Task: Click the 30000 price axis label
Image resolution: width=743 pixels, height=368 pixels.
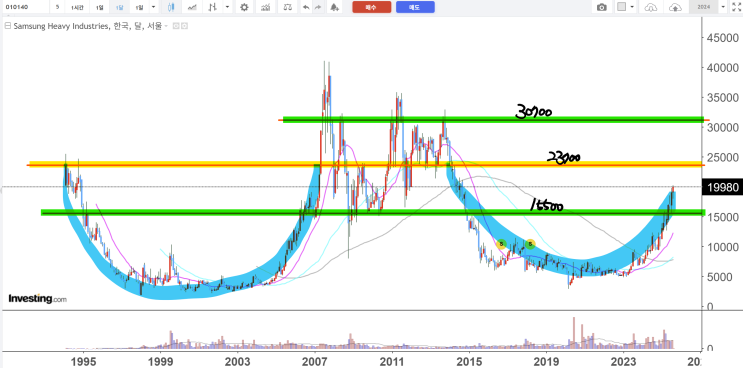Action: click(x=723, y=128)
